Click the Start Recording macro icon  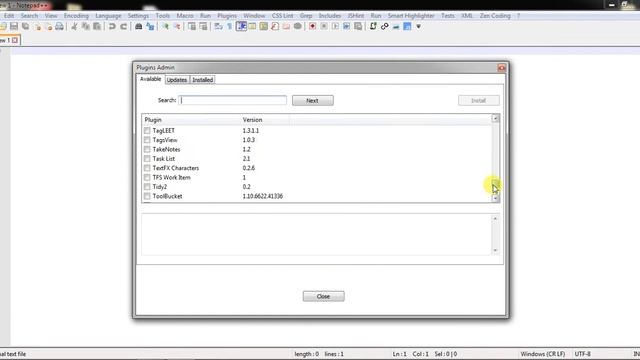[312, 27]
